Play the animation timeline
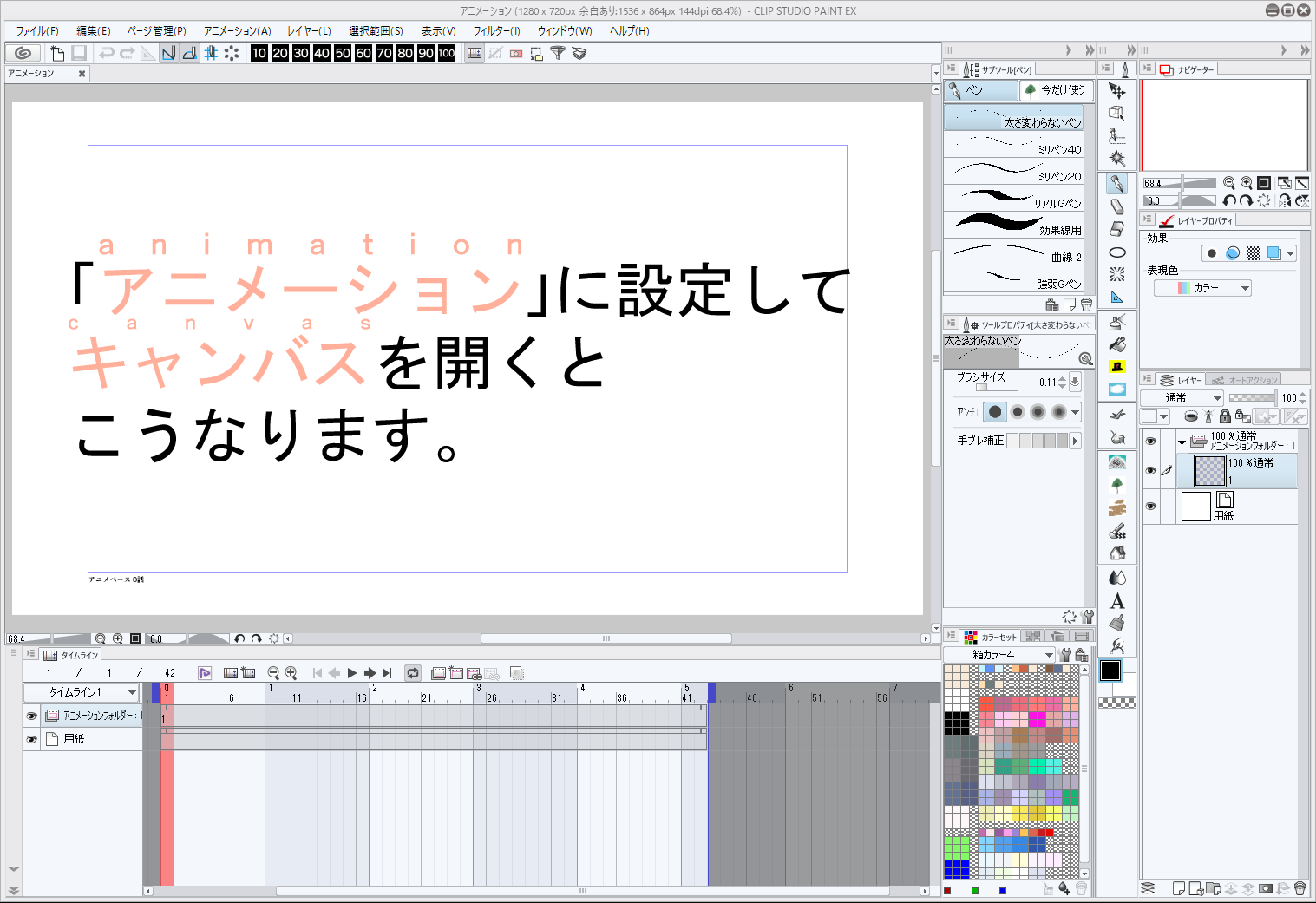 click(x=352, y=673)
